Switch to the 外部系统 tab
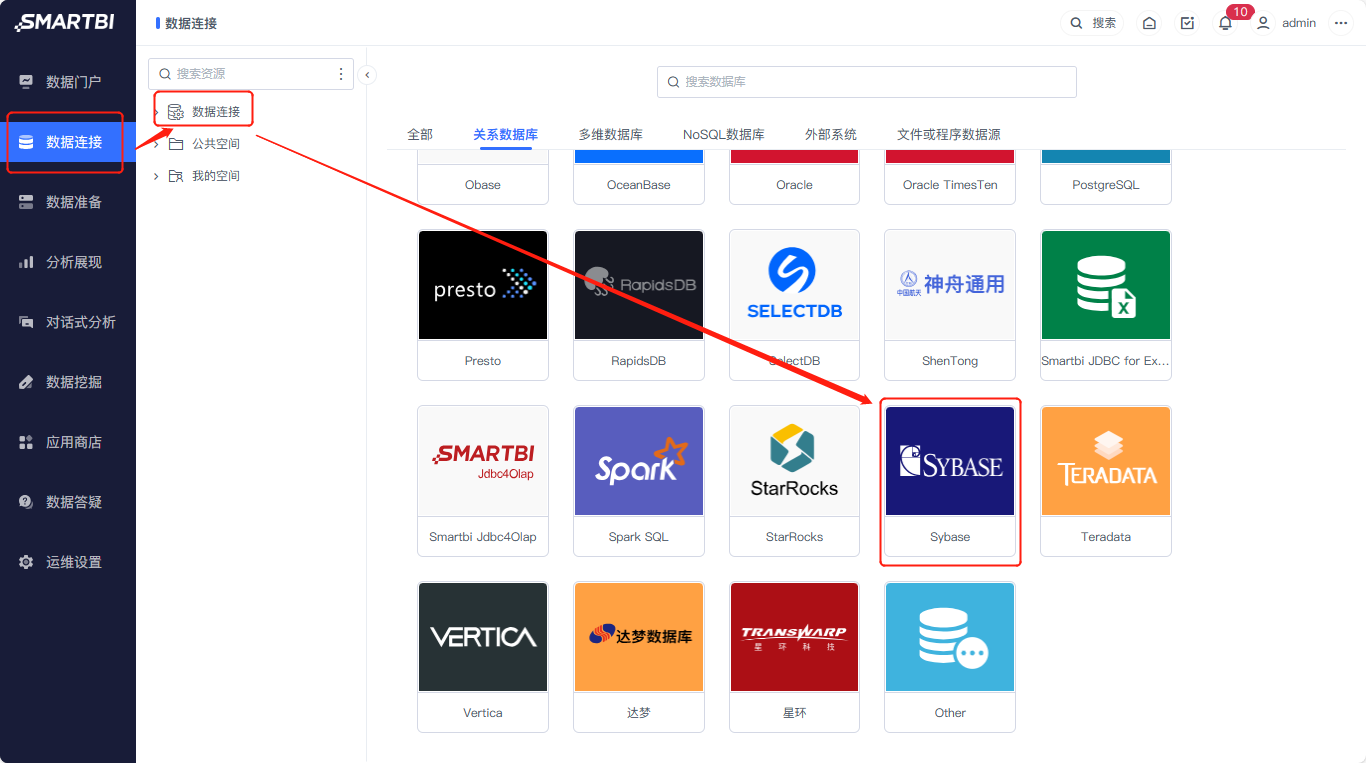 [831, 134]
